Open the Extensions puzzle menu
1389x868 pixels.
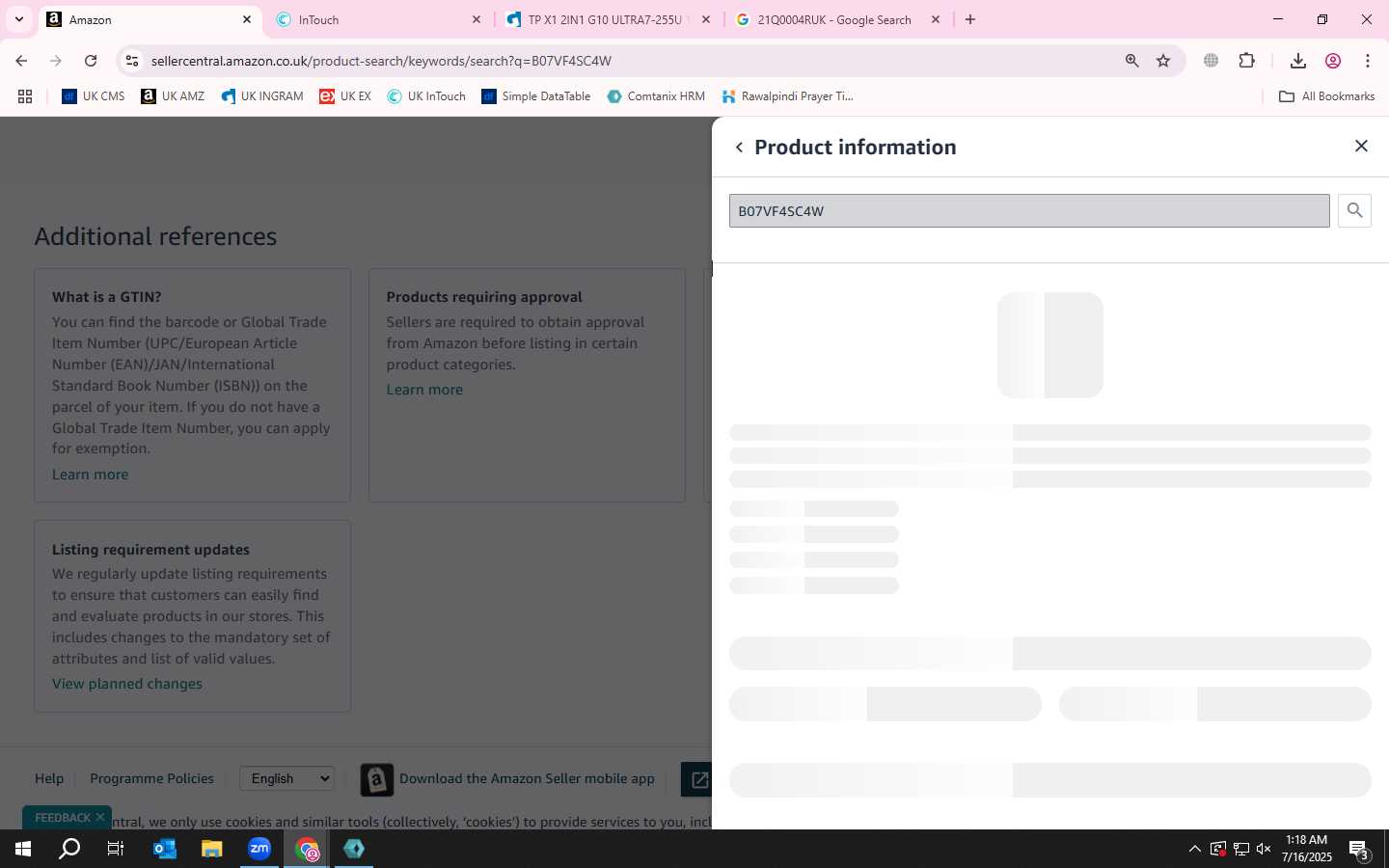click(x=1246, y=61)
